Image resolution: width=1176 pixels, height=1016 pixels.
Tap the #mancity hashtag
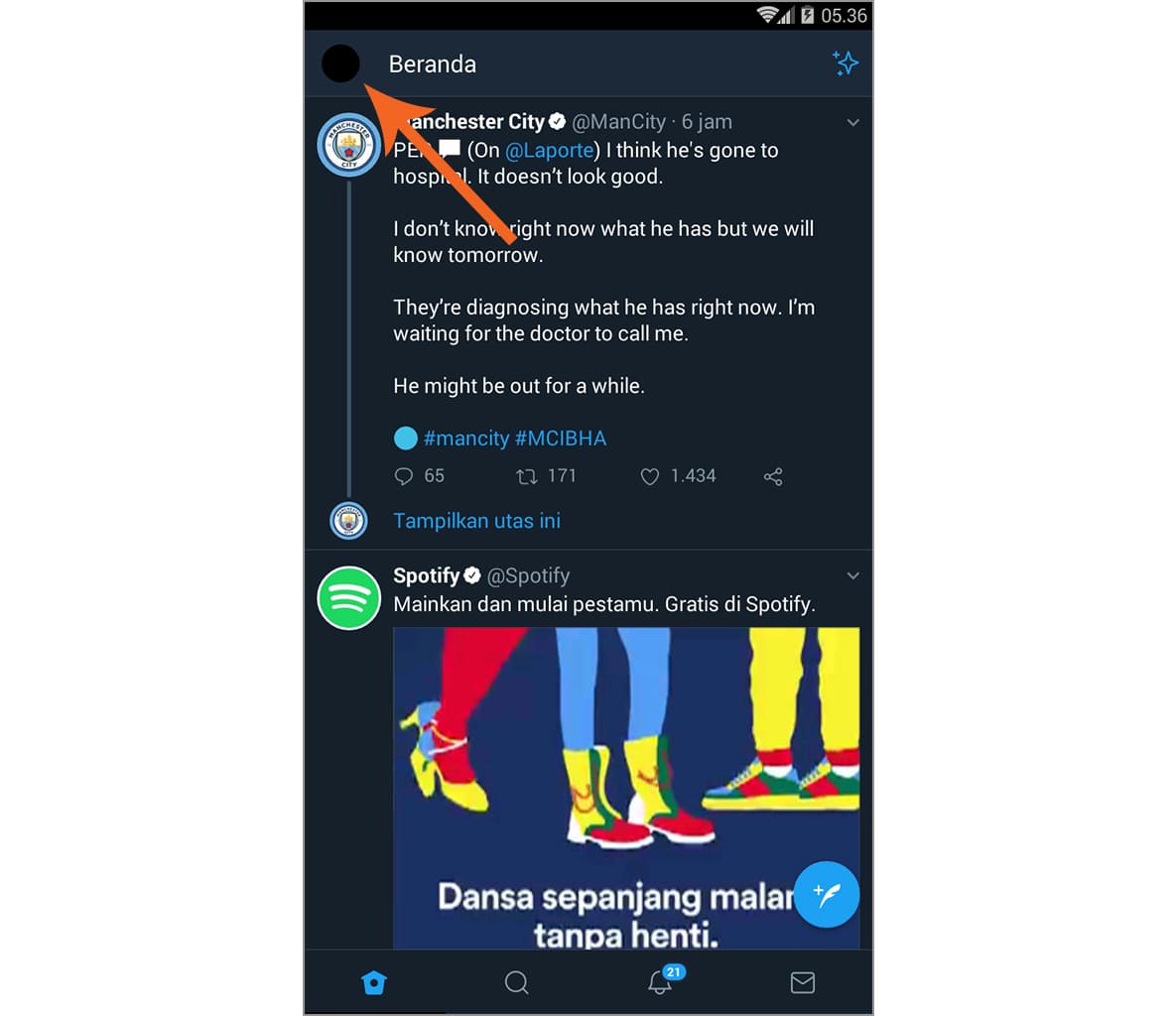point(466,439)
